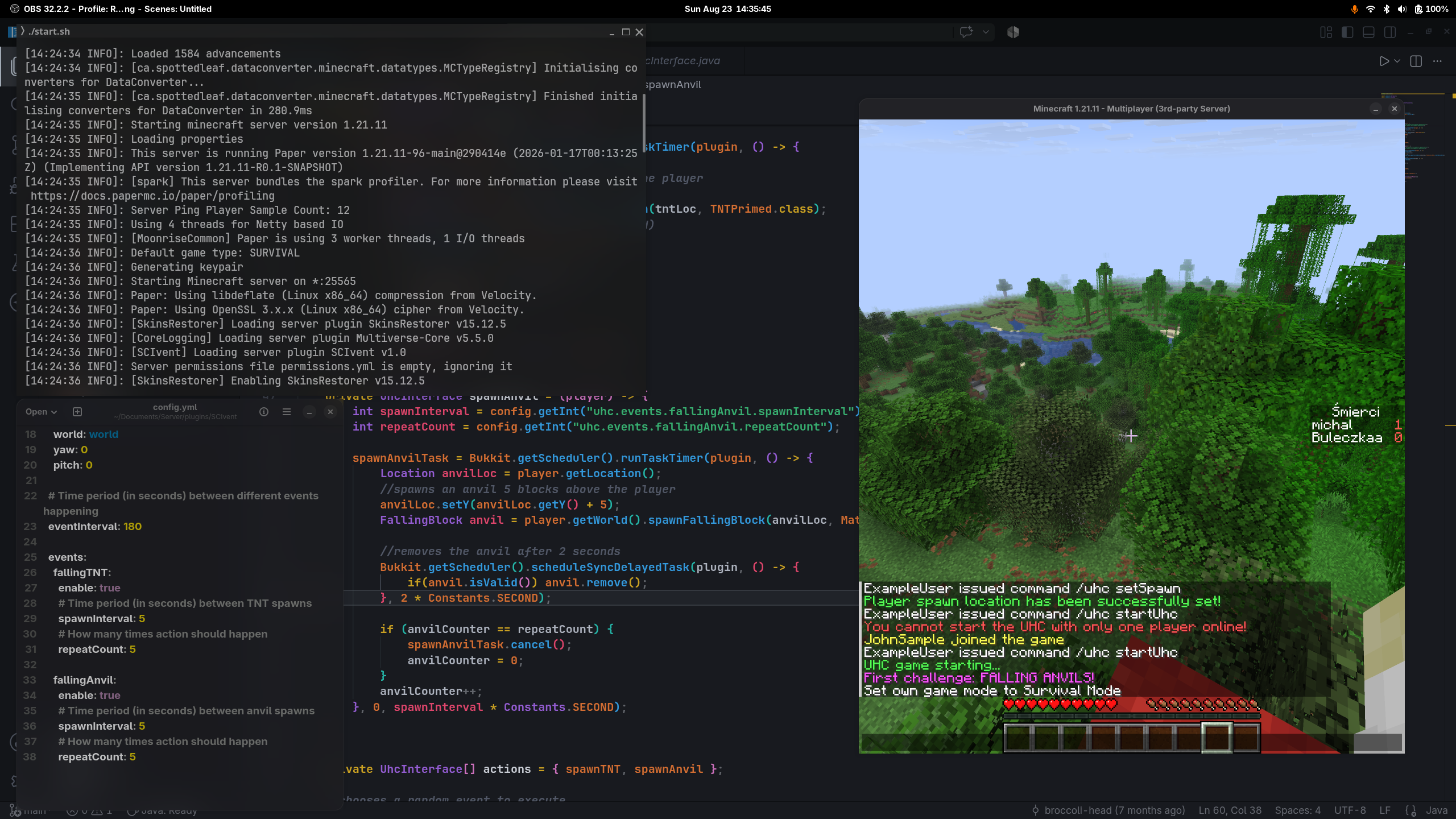Open the editor More Actions menu
Image resolution: width=1456 pixels, height=819 pixels.
[x=1438, y=61]
